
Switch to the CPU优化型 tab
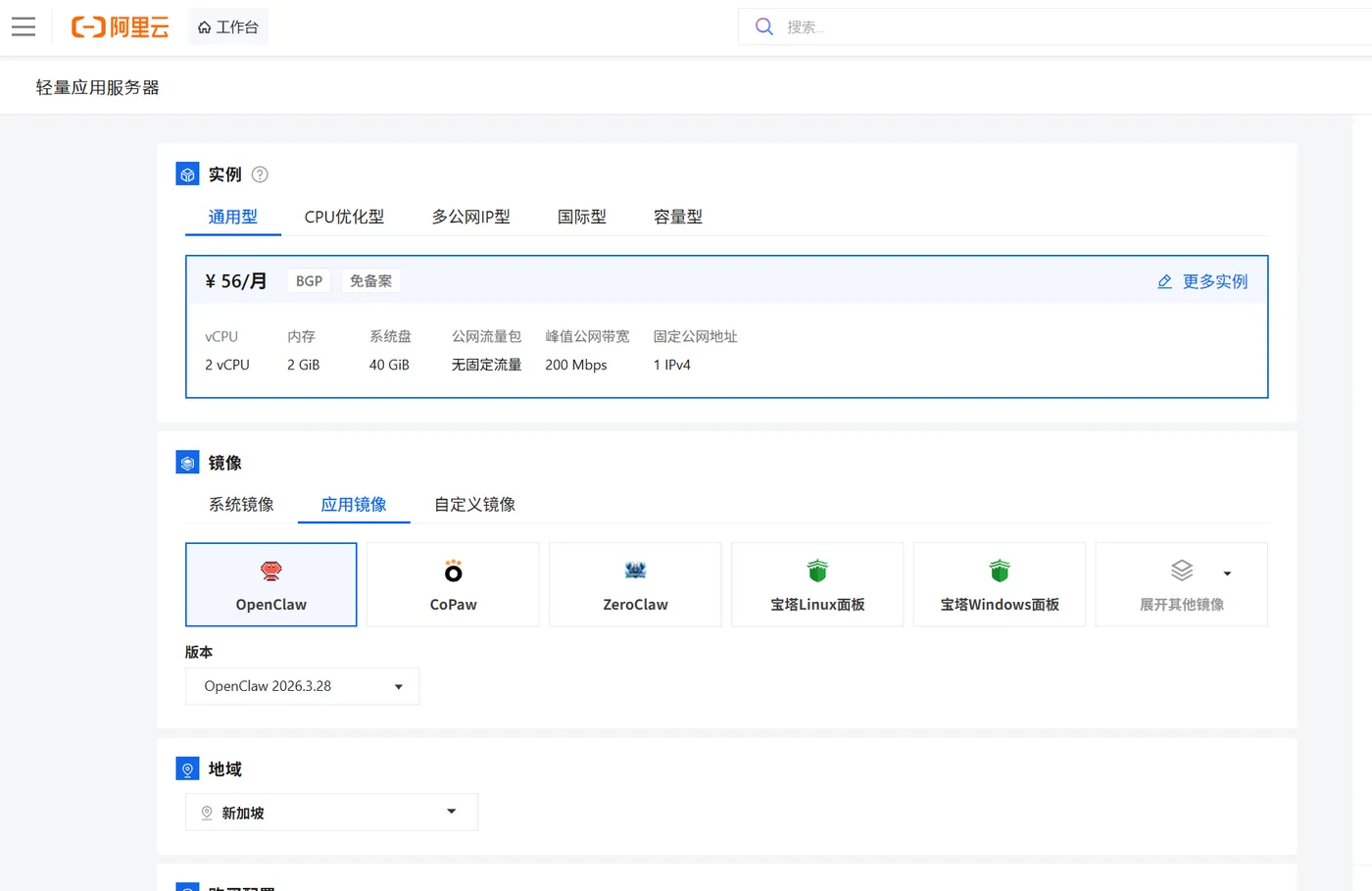[x=344, y=217]
